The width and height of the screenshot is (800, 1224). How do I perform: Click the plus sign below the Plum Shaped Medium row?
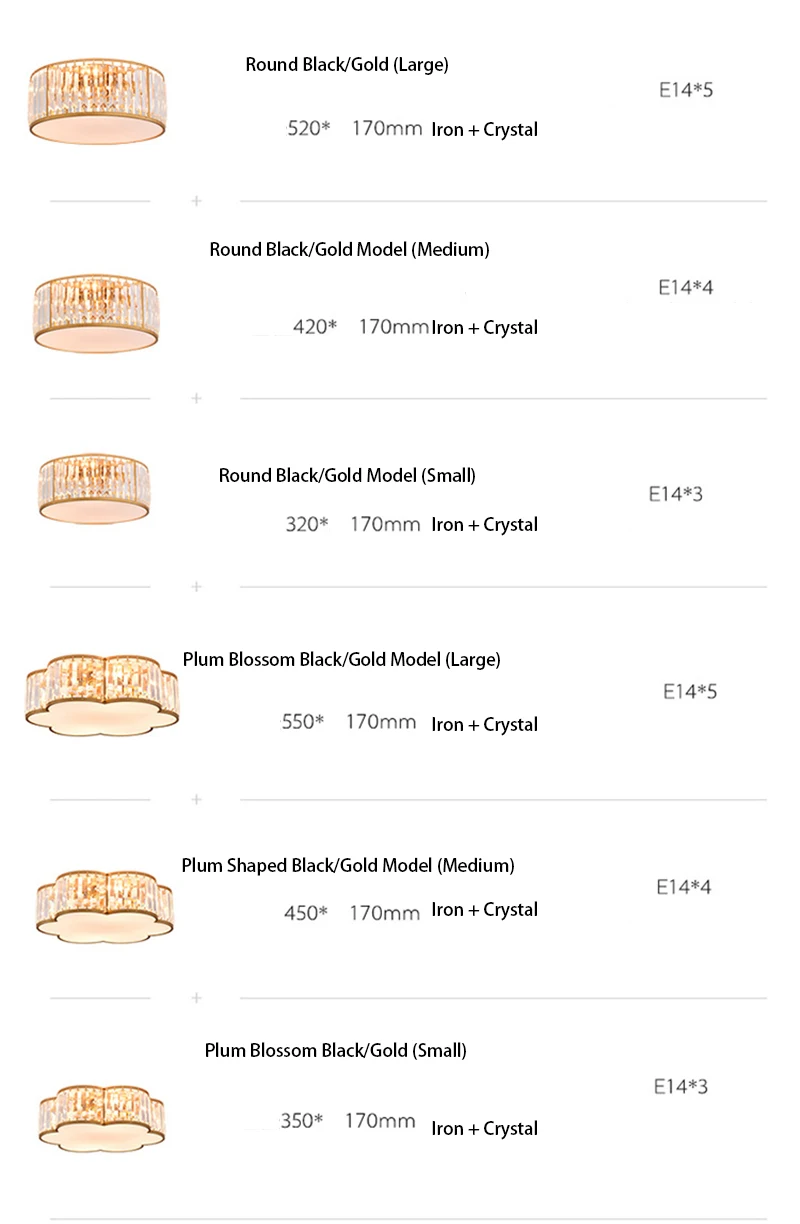tap(196, 998)
